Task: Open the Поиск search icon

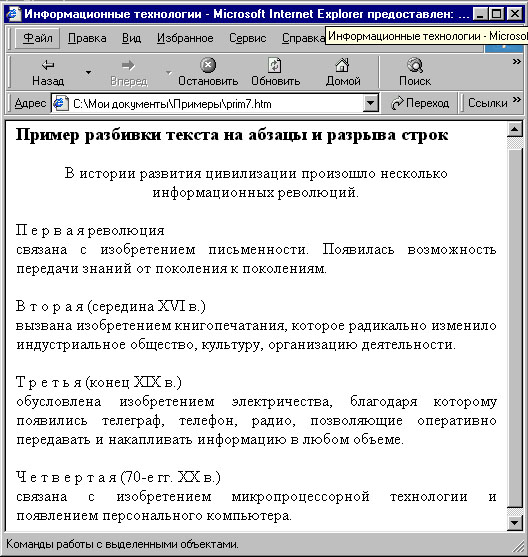Action: pos(415,65)
